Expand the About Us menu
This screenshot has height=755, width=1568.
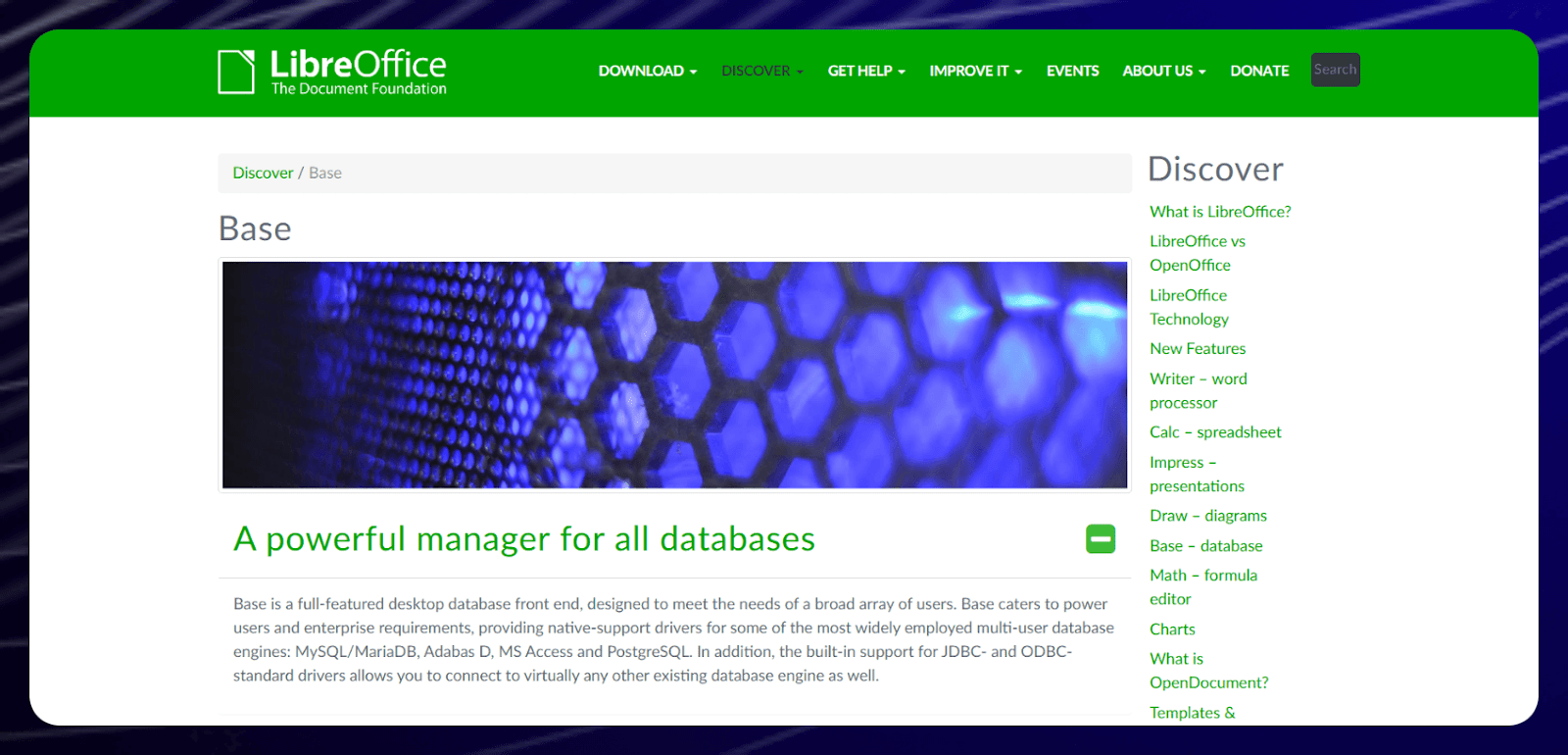click(x=1164, y=71)
